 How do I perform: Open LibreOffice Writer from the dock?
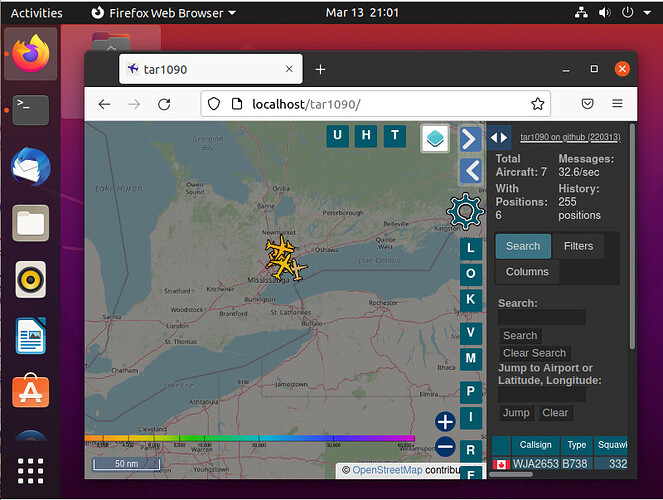point(30,336)
